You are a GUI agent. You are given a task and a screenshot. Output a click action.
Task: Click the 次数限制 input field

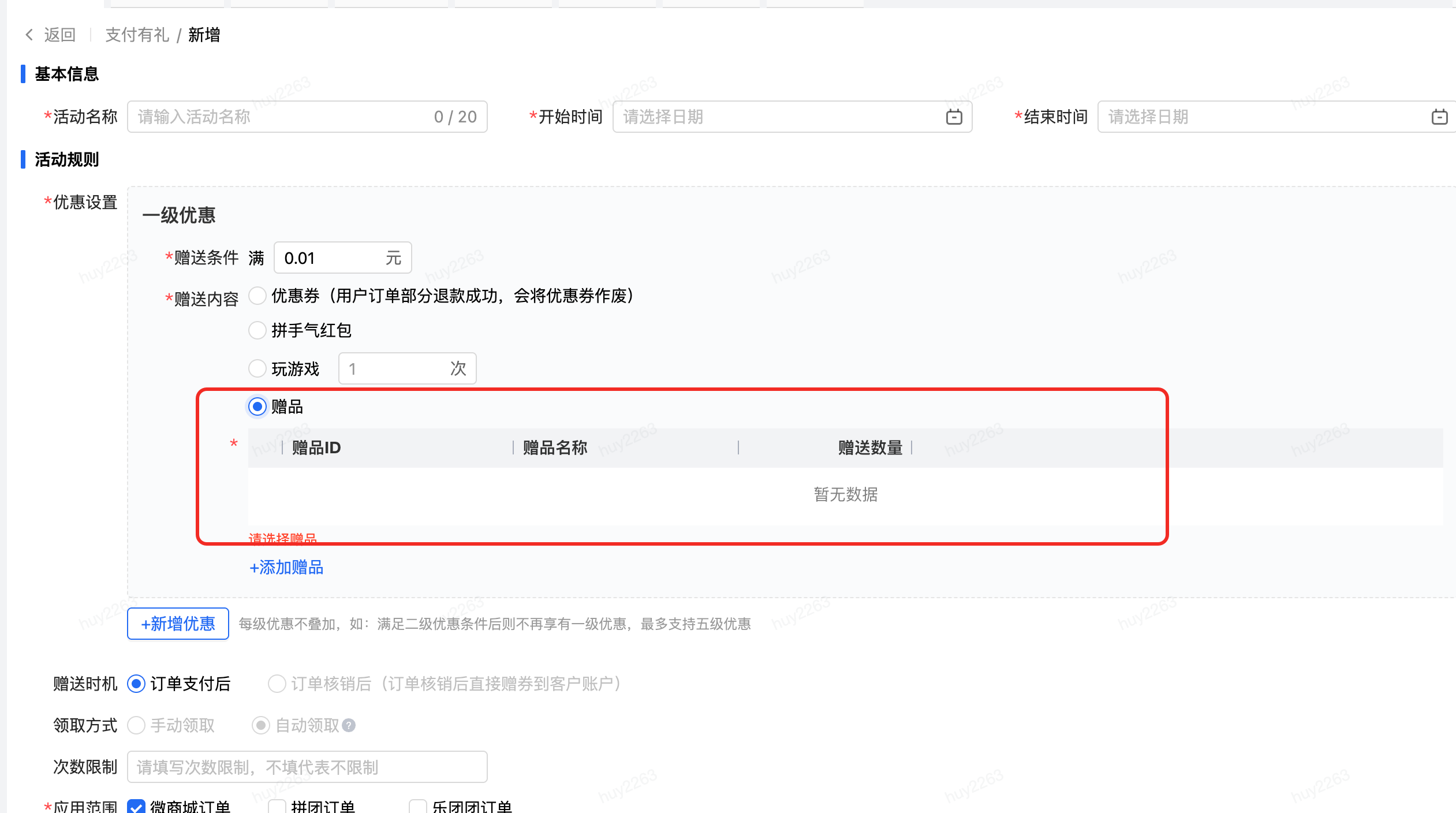click(x=307, y=767)
